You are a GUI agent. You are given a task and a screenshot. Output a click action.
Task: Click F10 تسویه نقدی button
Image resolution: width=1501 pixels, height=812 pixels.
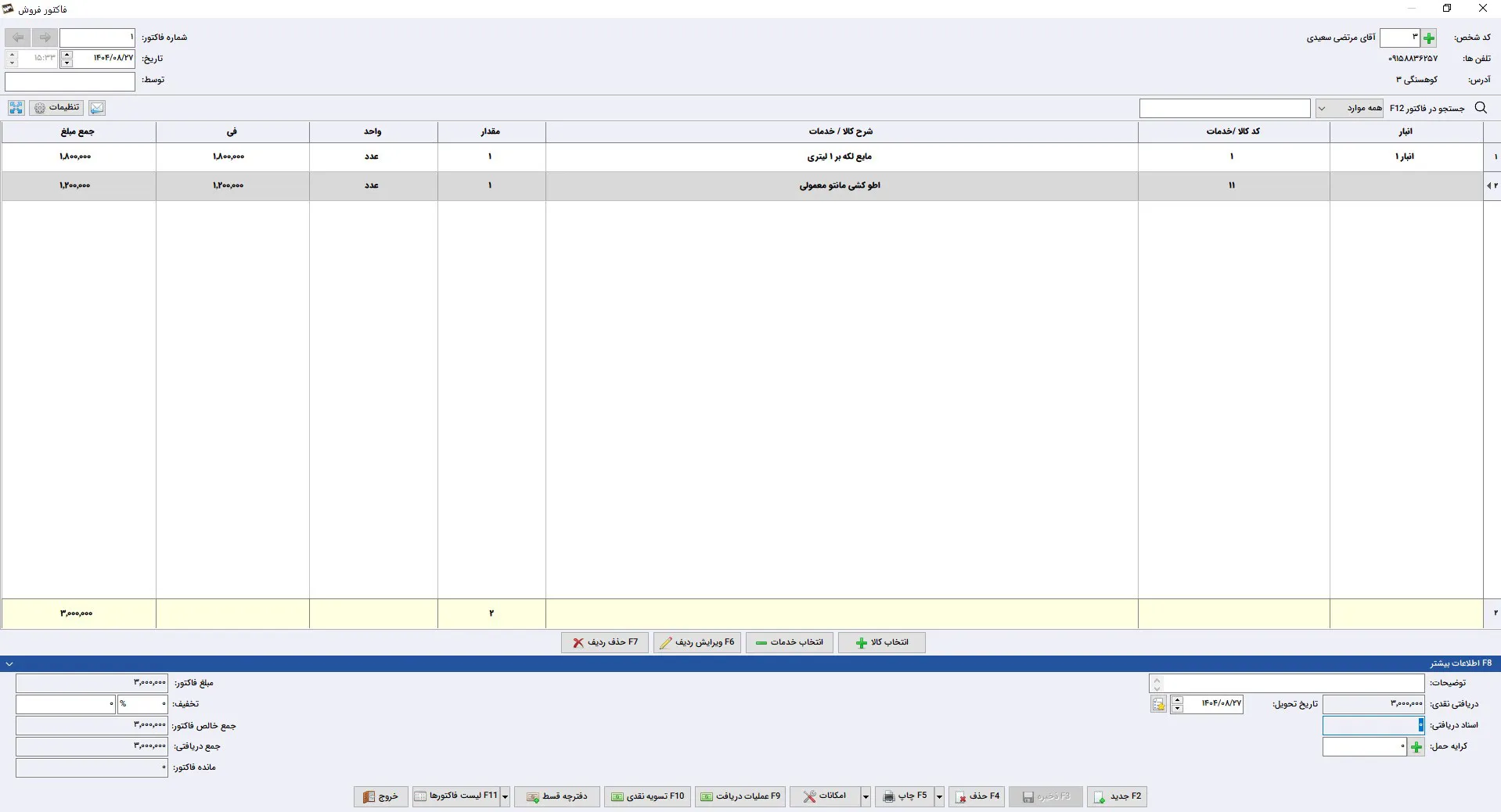[x=647, y=796]
